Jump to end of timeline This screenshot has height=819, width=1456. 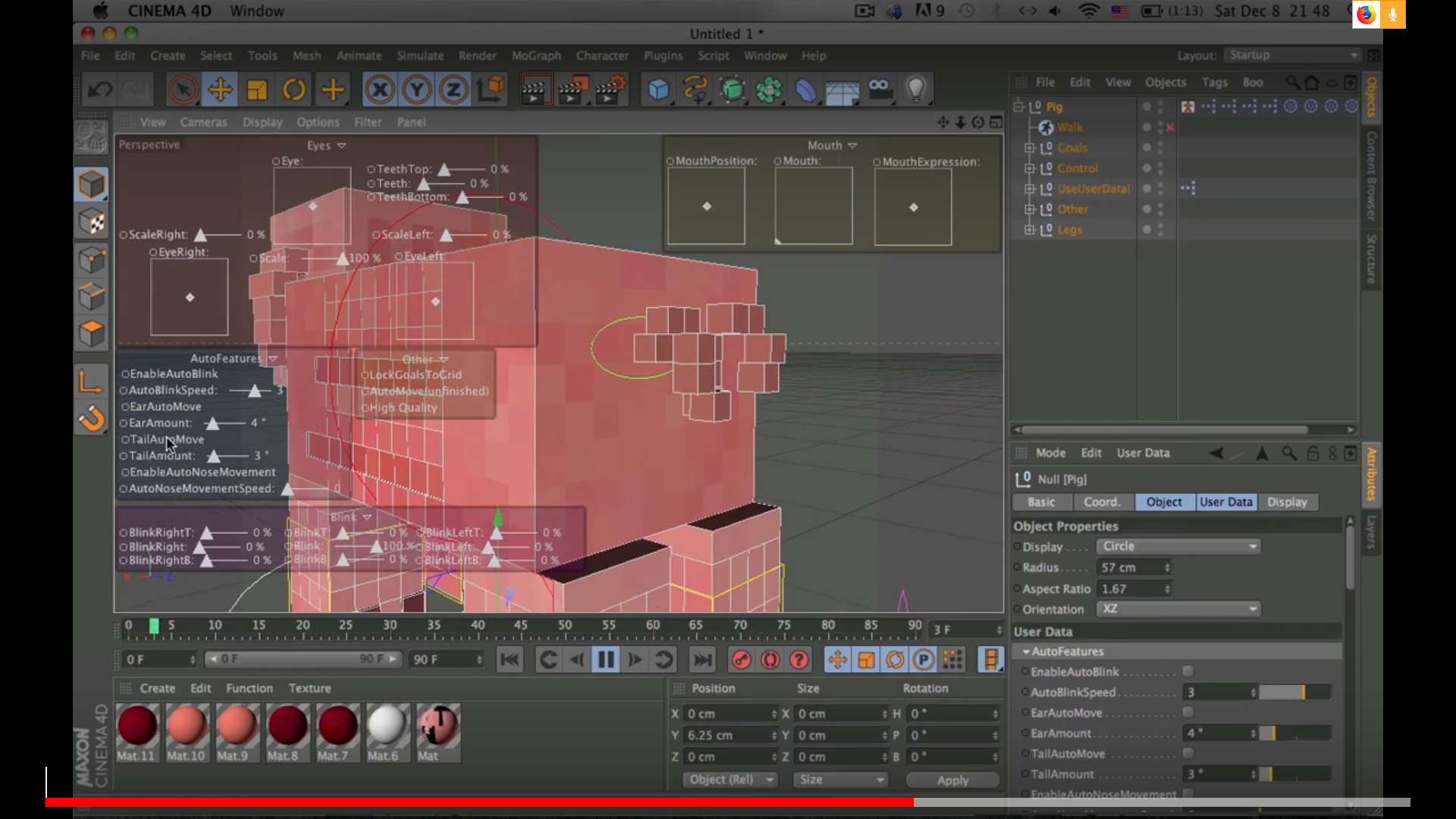pos(702,660)
